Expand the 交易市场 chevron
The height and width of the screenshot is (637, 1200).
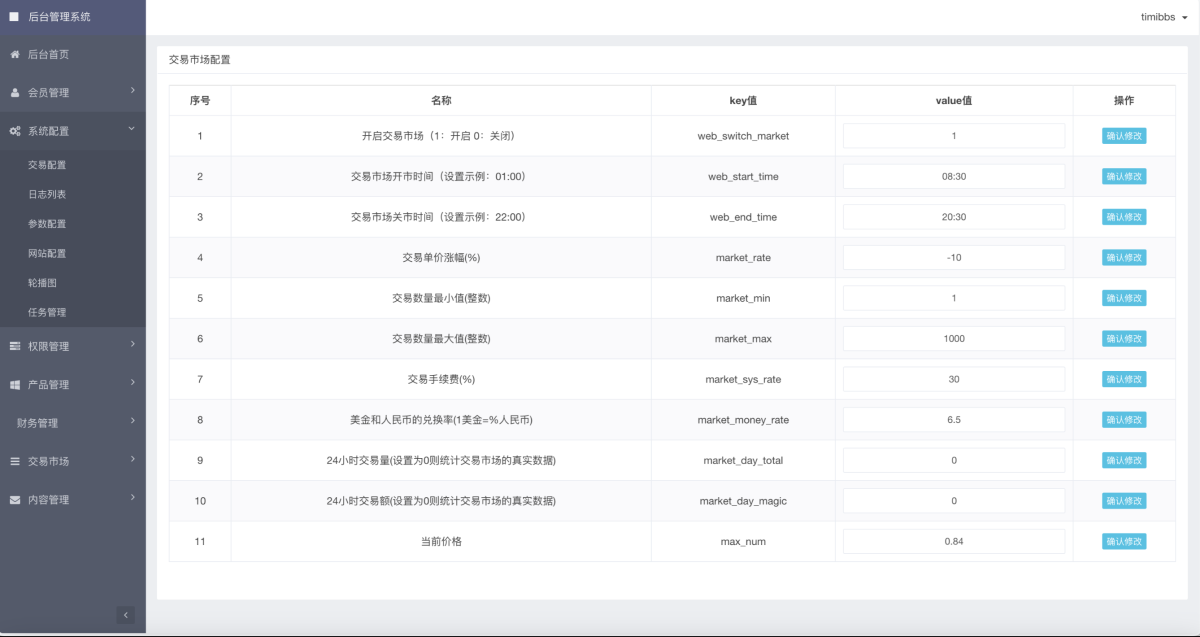pos(132,459)
